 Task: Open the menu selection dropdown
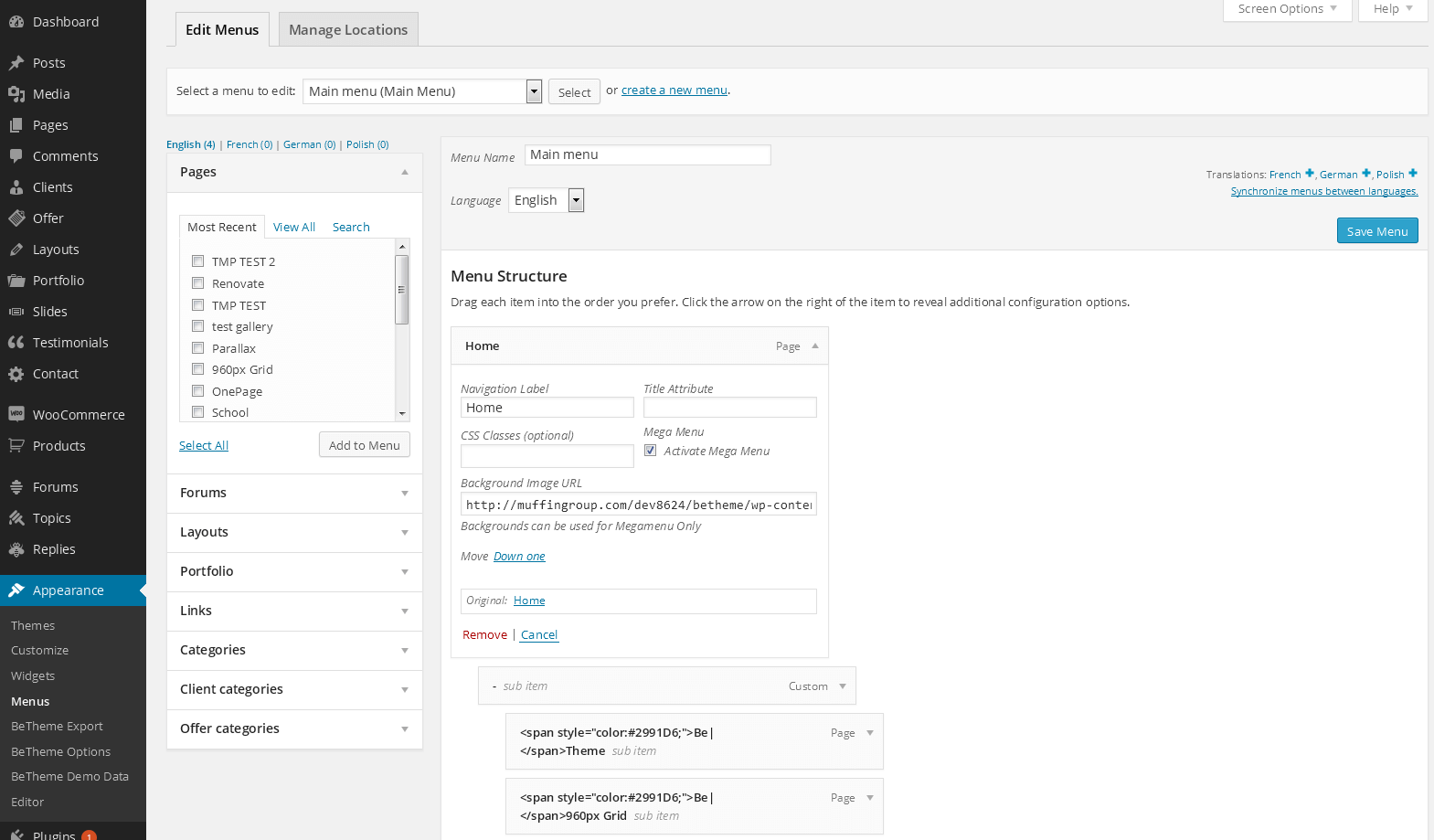tap(534, 91)
